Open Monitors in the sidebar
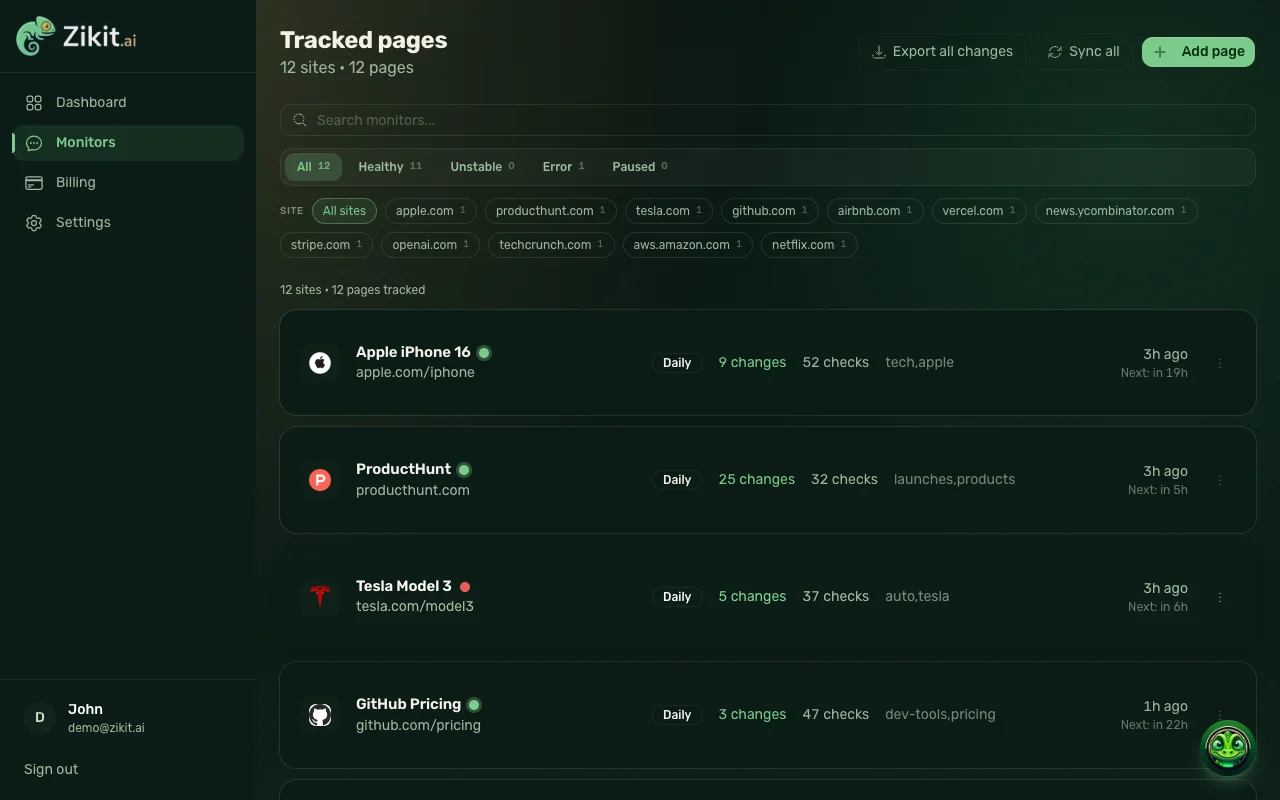 pos(128,143)
